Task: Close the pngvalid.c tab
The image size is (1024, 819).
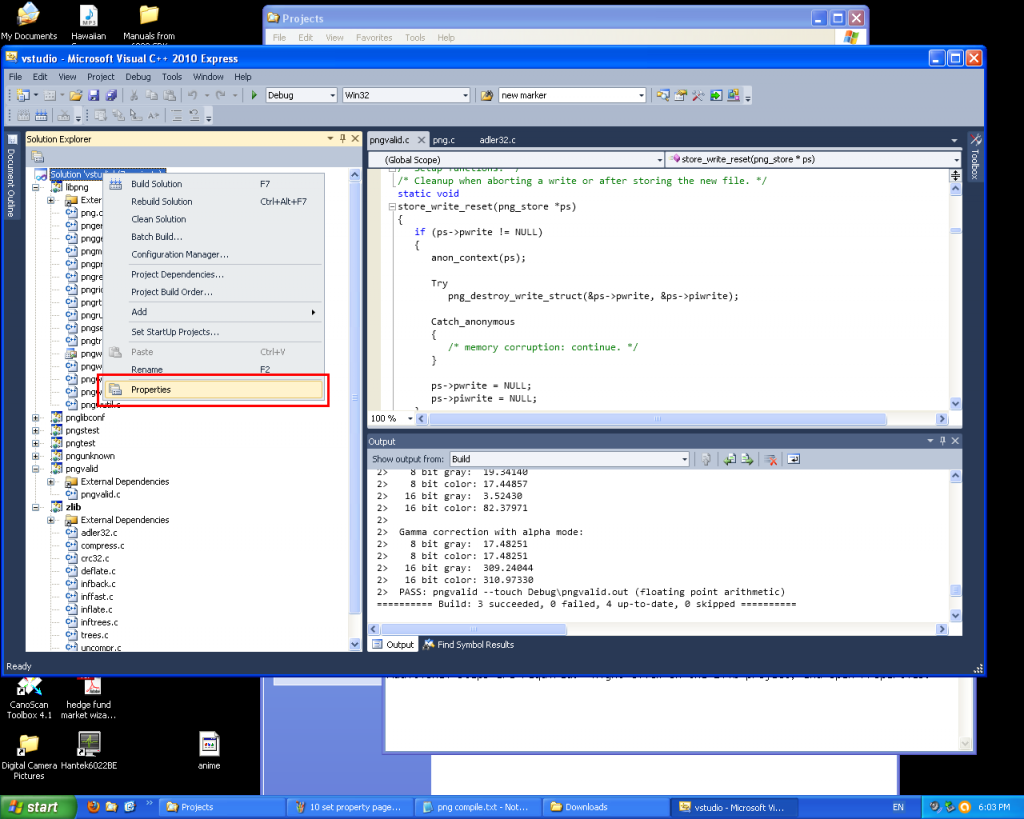Action: 421,140
